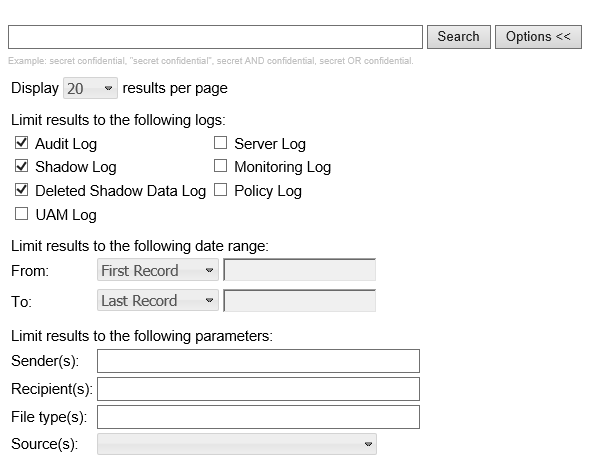Disable Deleted Shadow Data Log checkbox
This screenshot has width=590, height=470.
[21, 190]
